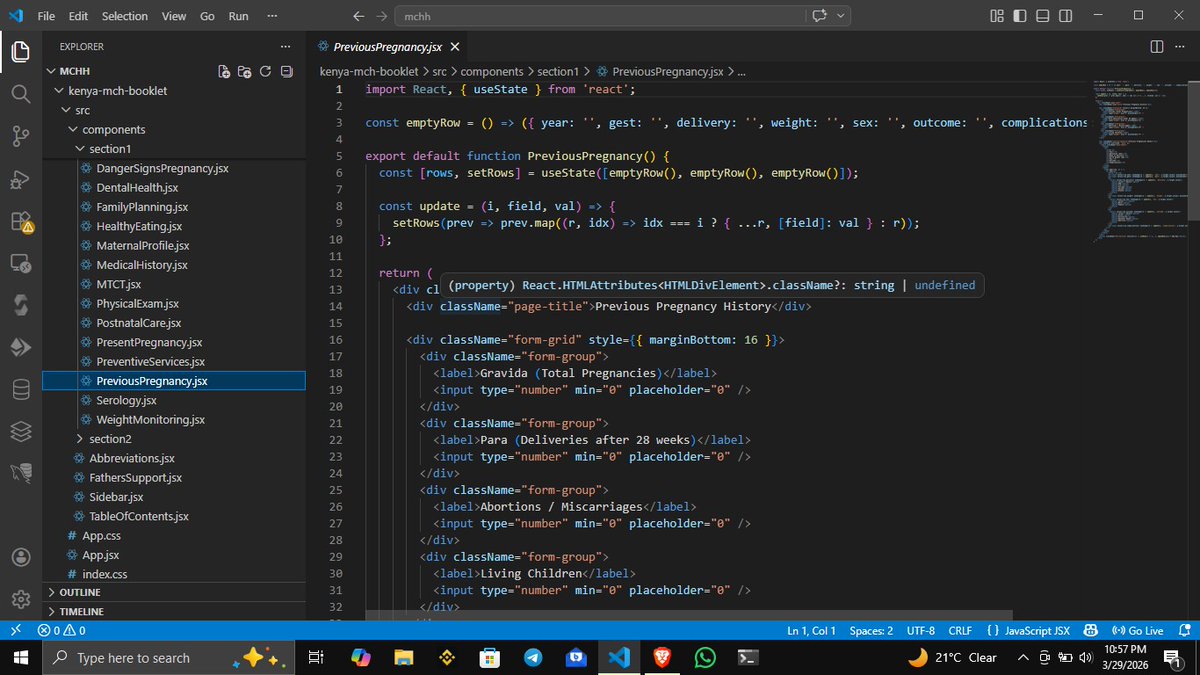Open notifications bell in status bar
The image size is (1200, 675).
[x=1185, y=631]
